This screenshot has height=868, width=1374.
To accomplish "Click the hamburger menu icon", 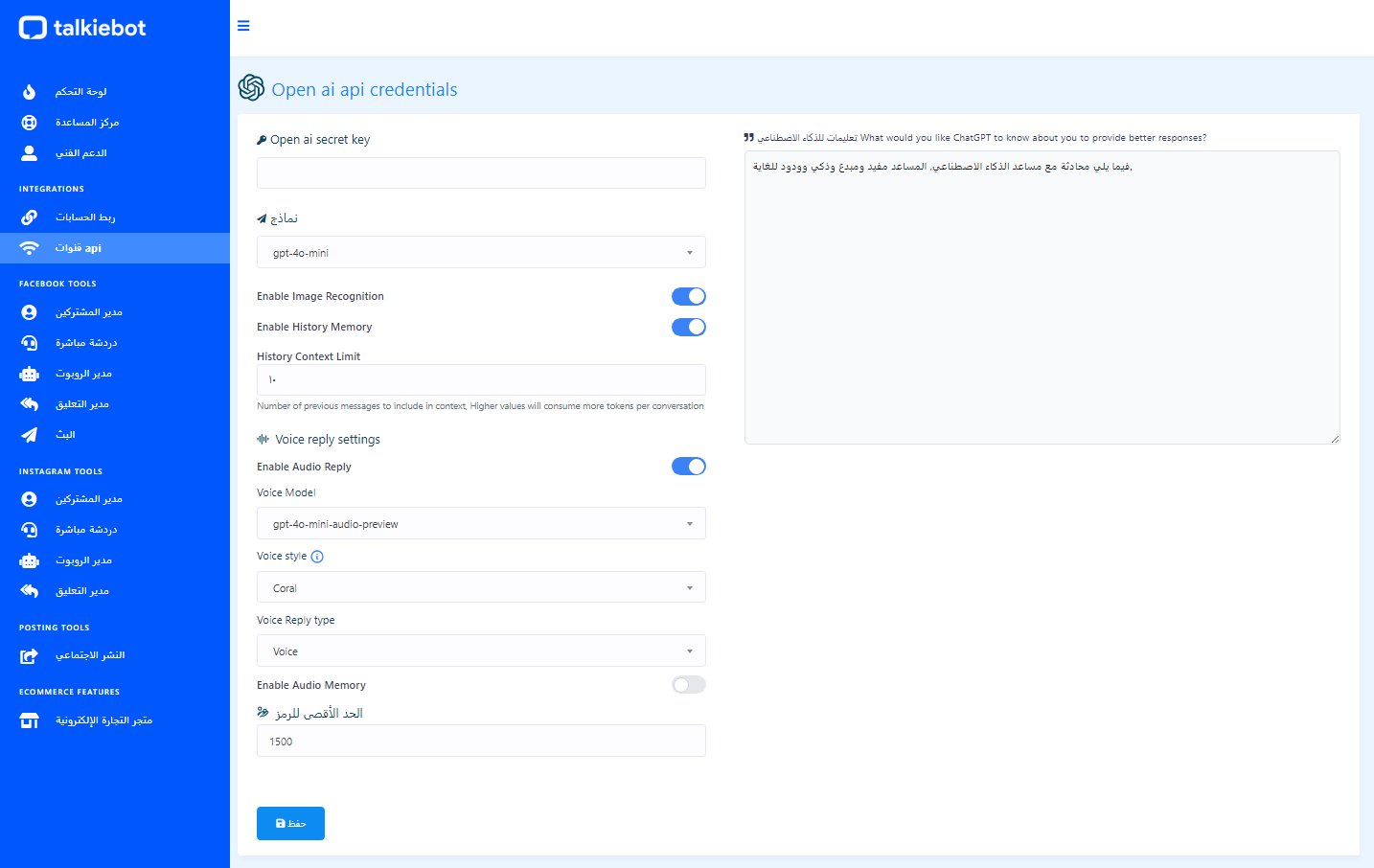I will click(x=243, y=26).
